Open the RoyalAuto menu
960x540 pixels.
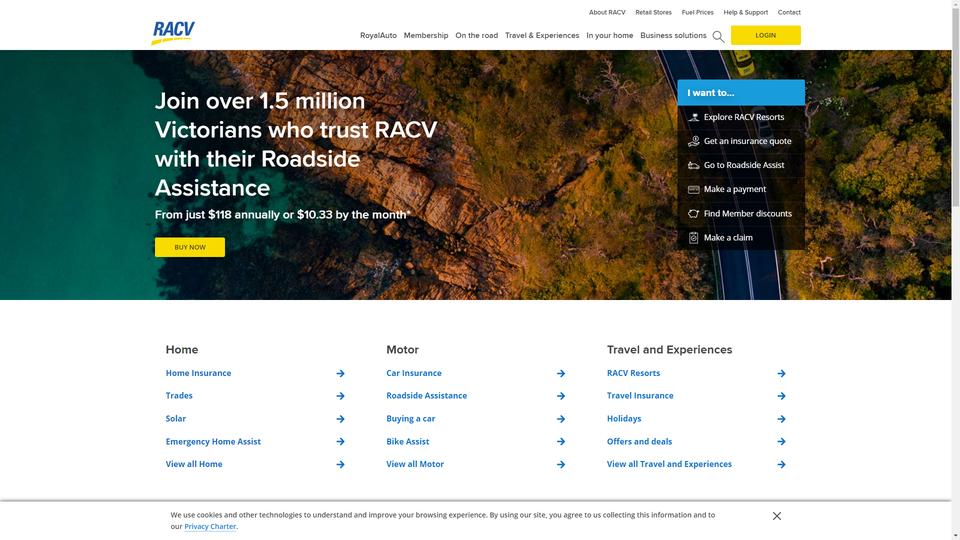pyautogui.click(x=378, y=36)
